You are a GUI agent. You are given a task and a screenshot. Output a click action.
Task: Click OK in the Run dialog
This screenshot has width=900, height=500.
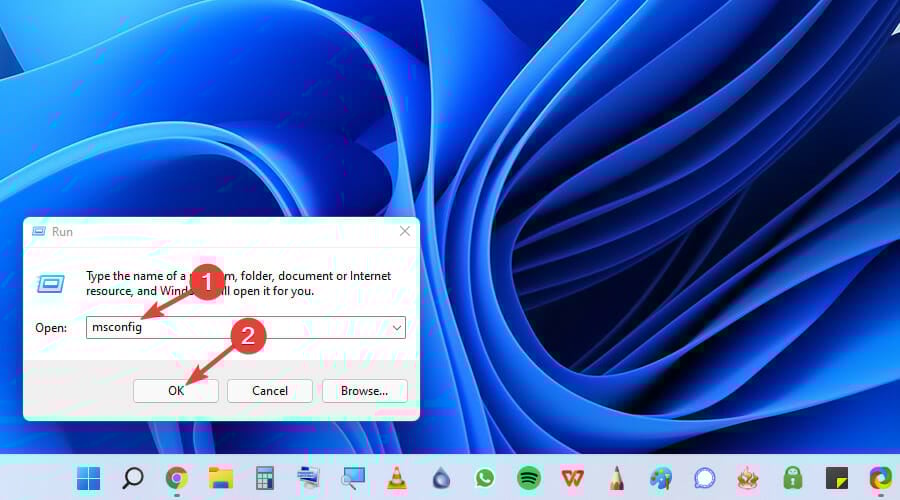pyautogui.click(x=176, y=391)
